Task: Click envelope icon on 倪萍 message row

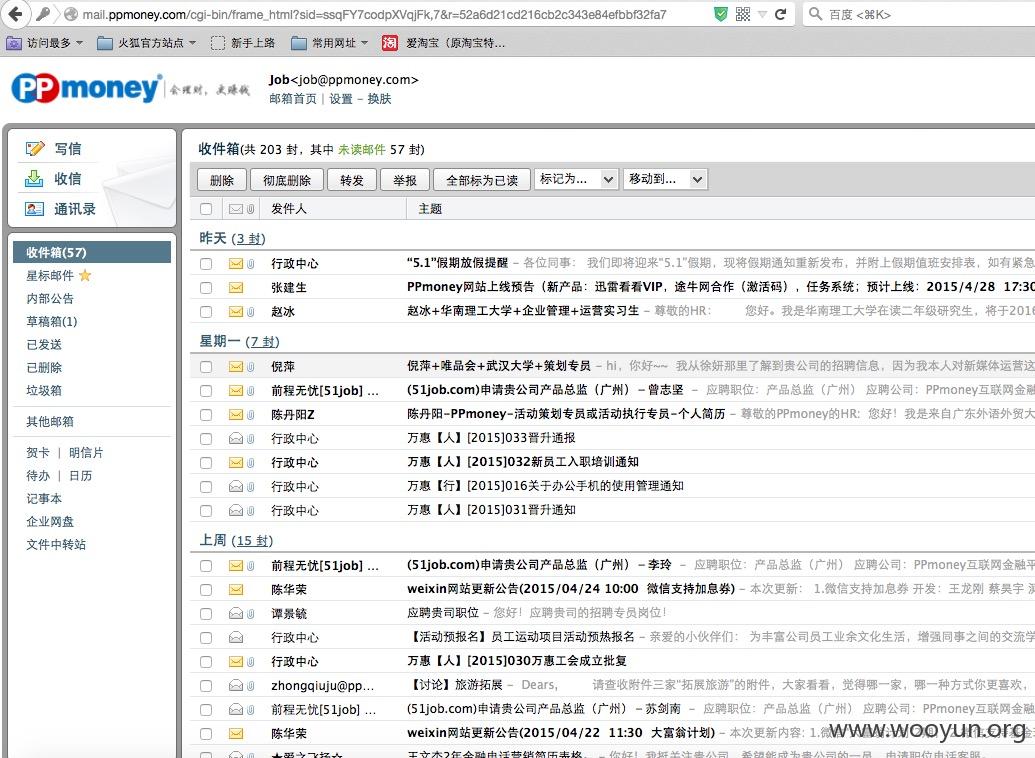Action: pyautogui.click(x=236, y=366)
